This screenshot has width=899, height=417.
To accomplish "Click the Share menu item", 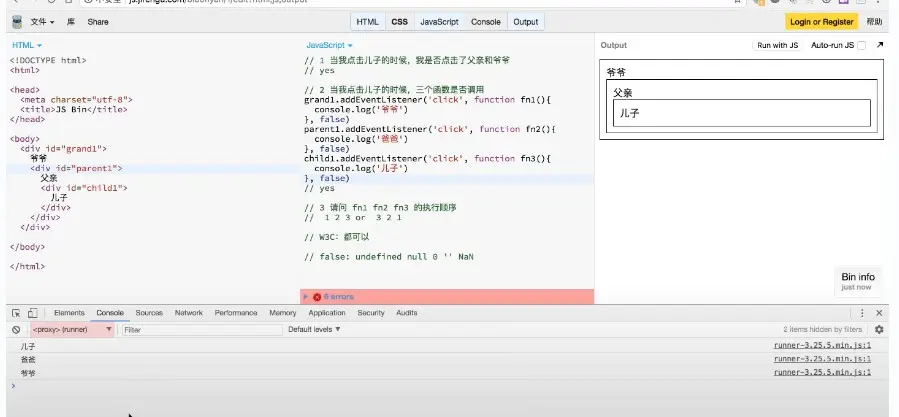I will [x=97, y=22].
